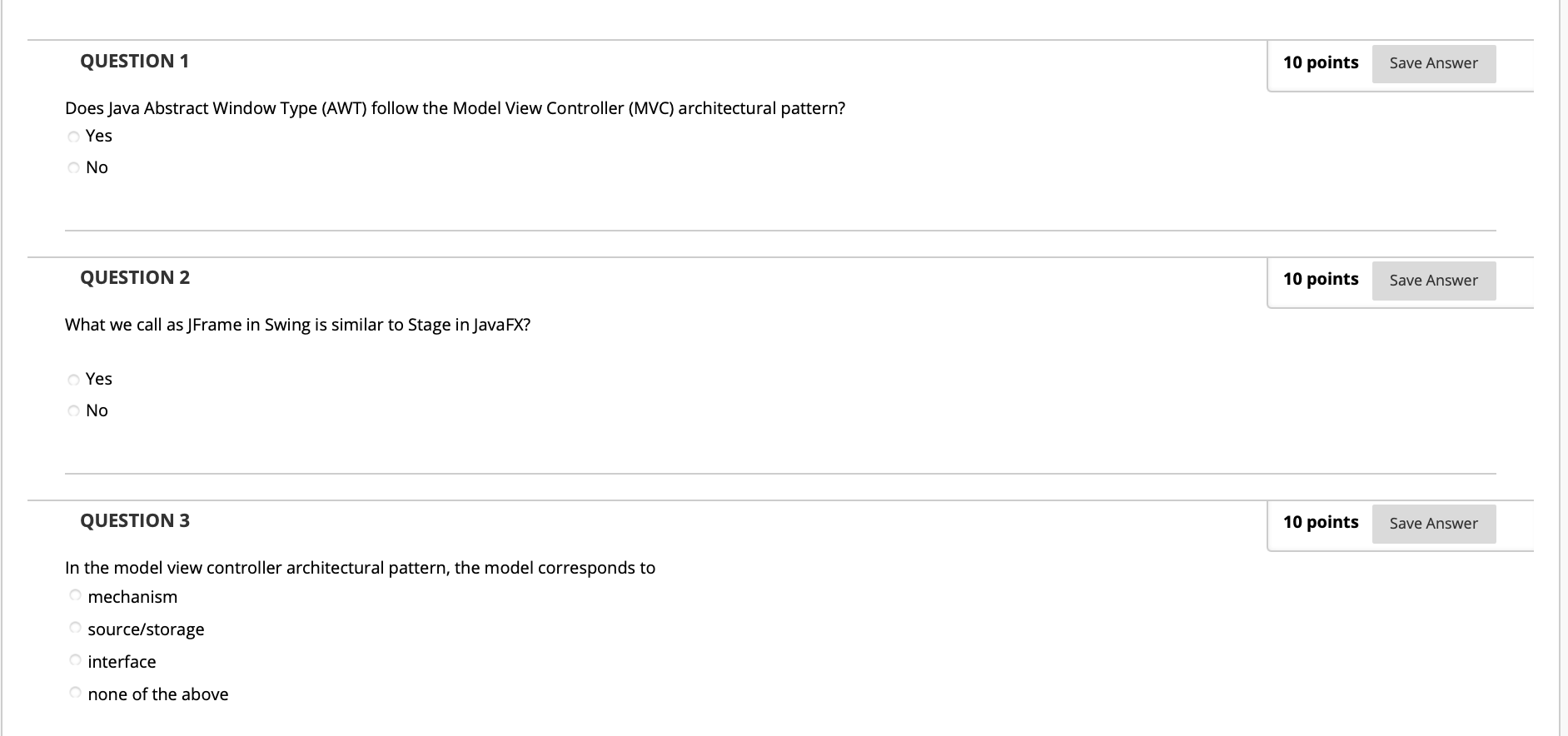The width and height of the screenshot is (1568, 736).
Task: Save Answer for Question 2
Action: tap(1433, 280)
